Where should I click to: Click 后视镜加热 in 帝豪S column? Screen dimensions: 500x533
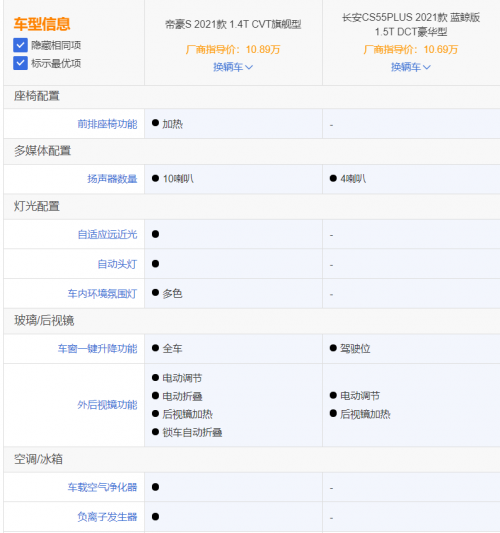pyautogui.click(x=187, y=414)
